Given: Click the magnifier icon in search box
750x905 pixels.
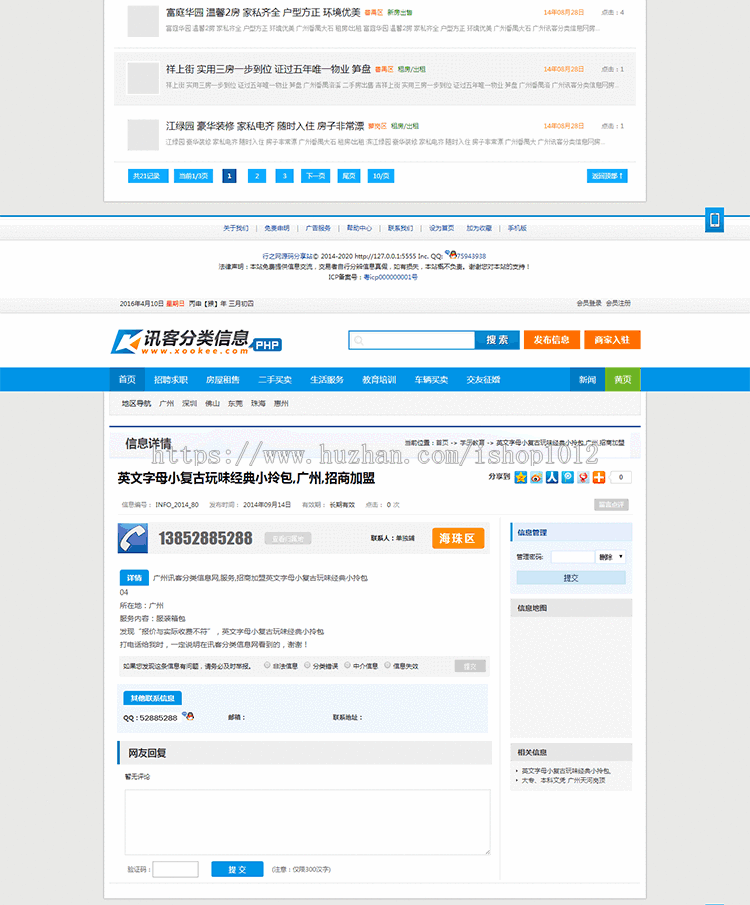Looking at the screenshot, I should (359, 340).
